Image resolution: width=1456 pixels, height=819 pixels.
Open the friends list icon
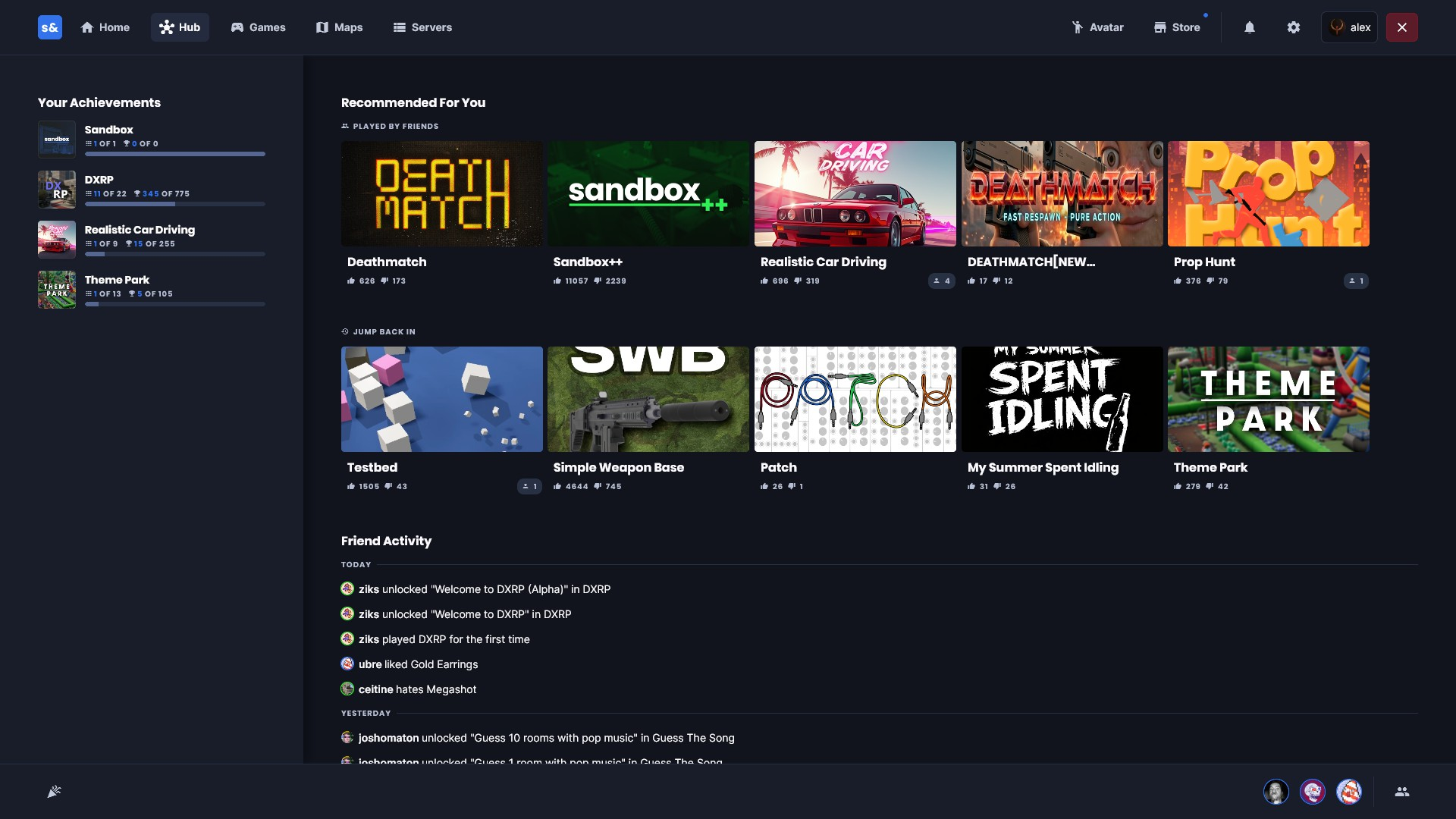click(1402, 792)
